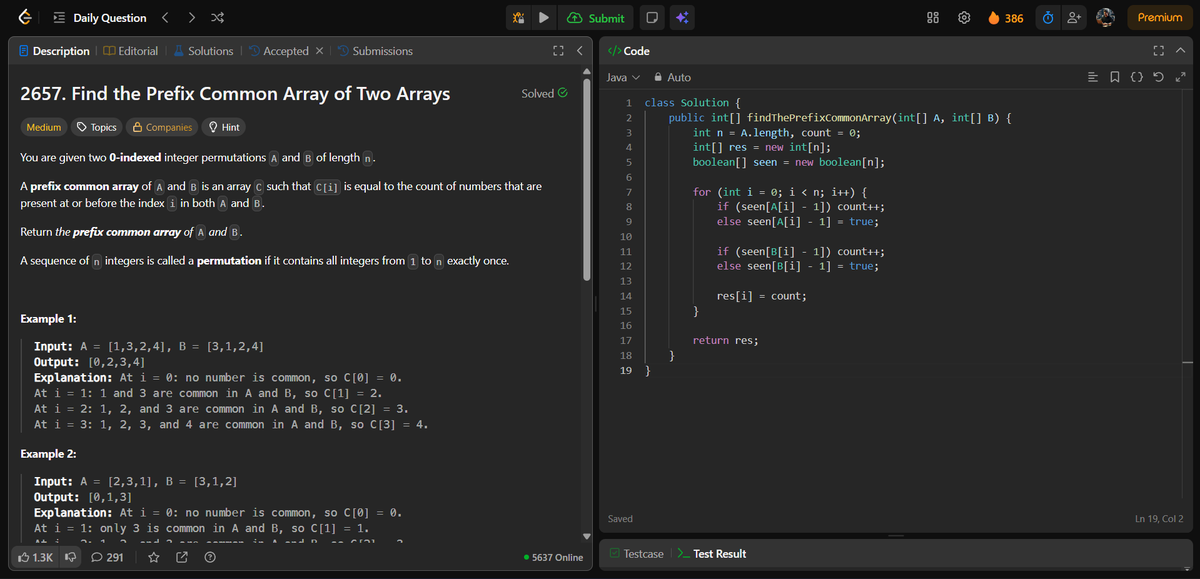Run the code with the play button
This screenshot has width=1200, height=579.
544,18
